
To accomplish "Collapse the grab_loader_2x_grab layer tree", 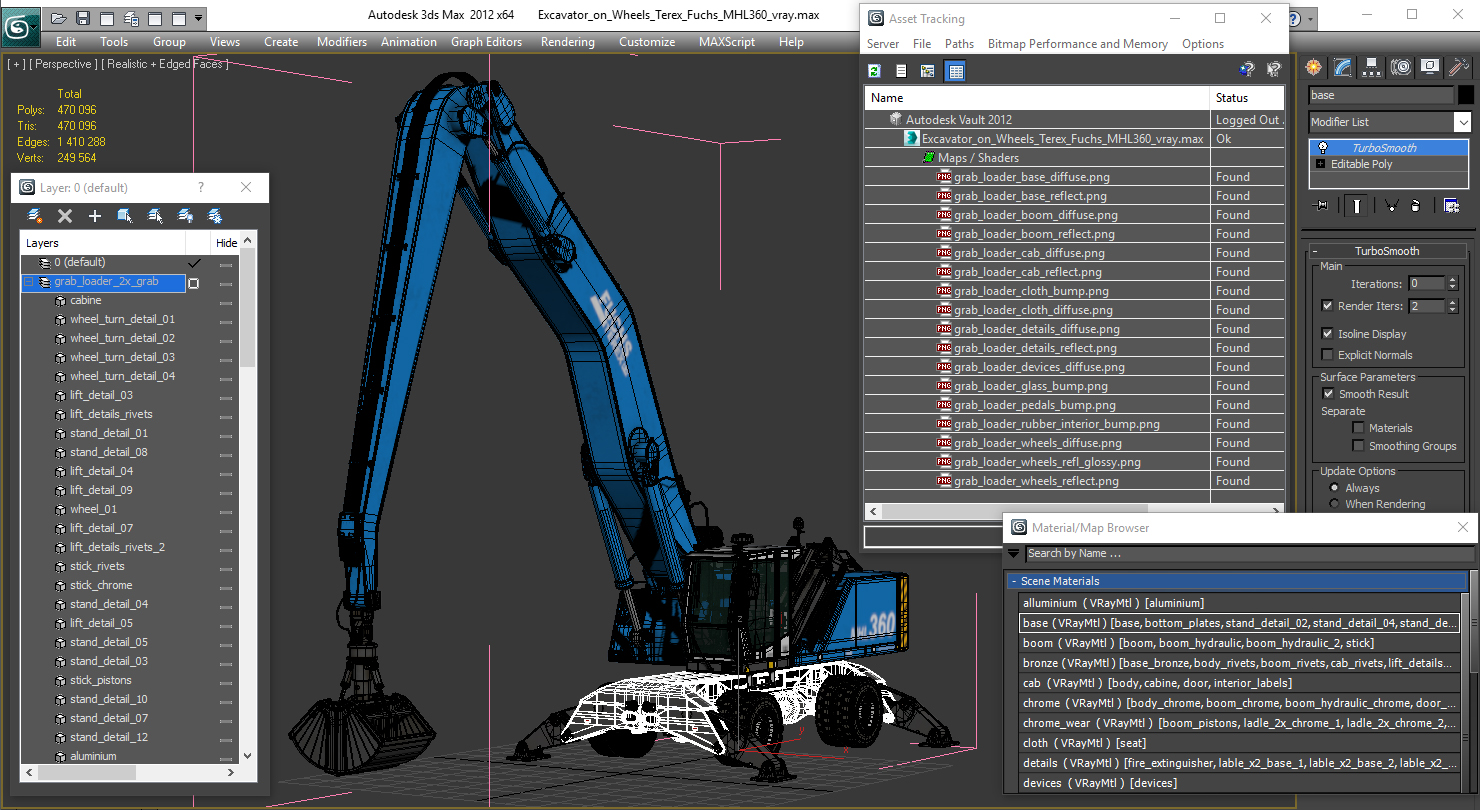I will click(x=28, y=282).
